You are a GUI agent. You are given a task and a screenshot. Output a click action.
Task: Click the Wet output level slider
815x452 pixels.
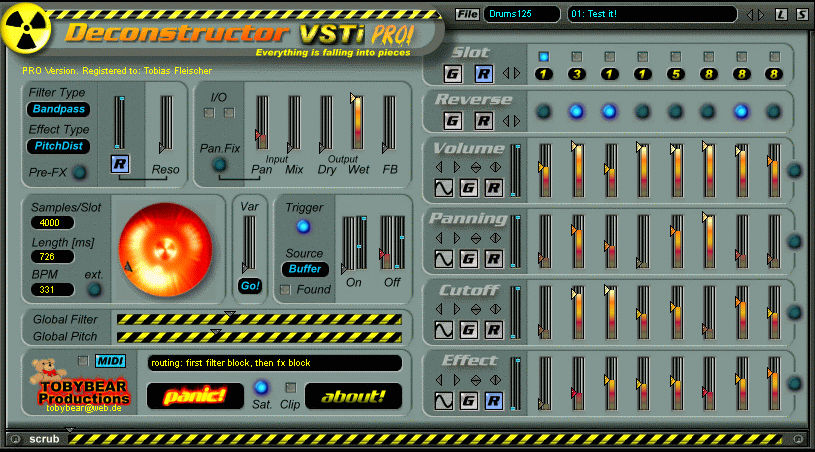pos(357,123)
